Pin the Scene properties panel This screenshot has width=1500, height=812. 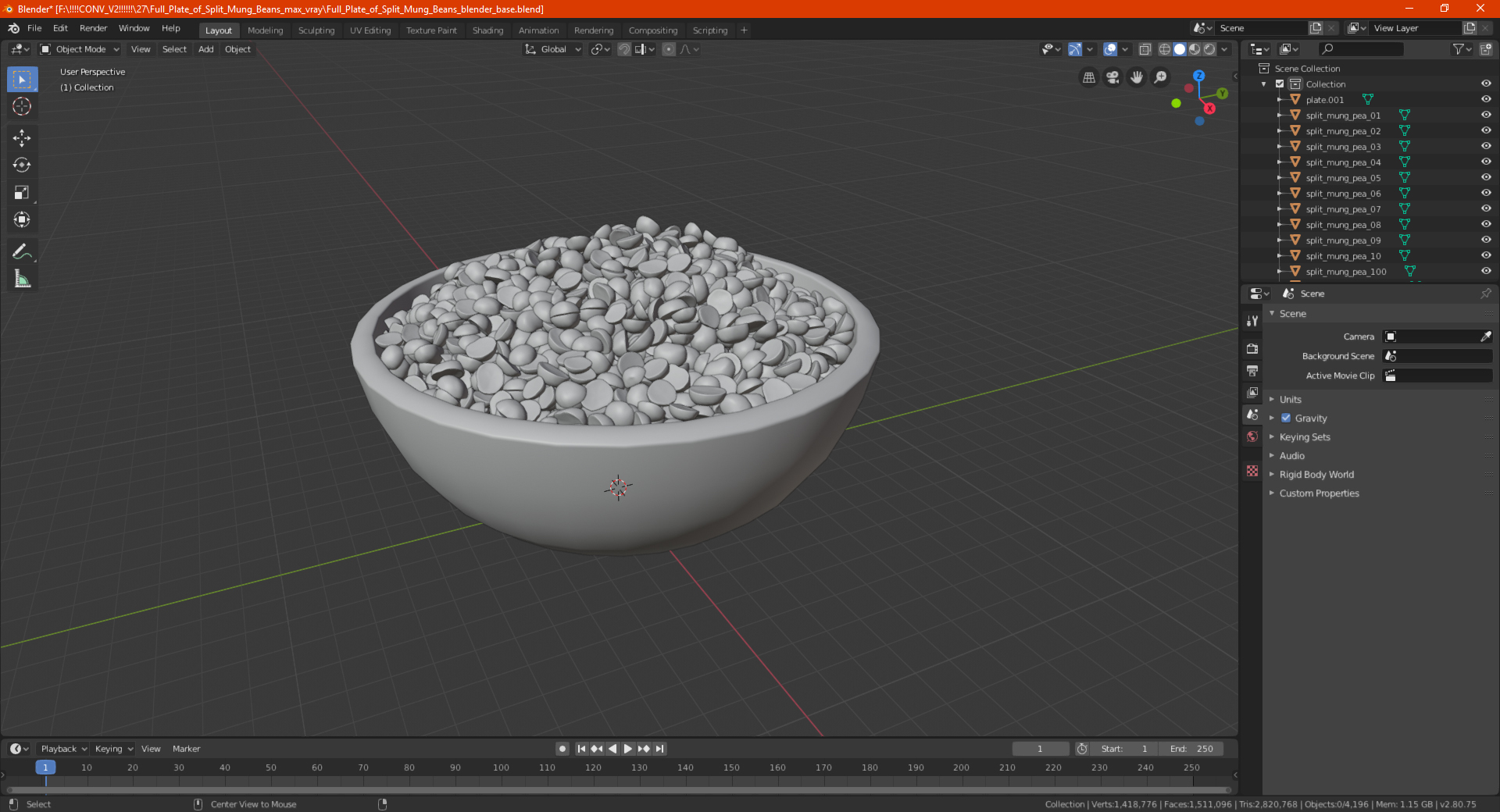click(1485, 294)
